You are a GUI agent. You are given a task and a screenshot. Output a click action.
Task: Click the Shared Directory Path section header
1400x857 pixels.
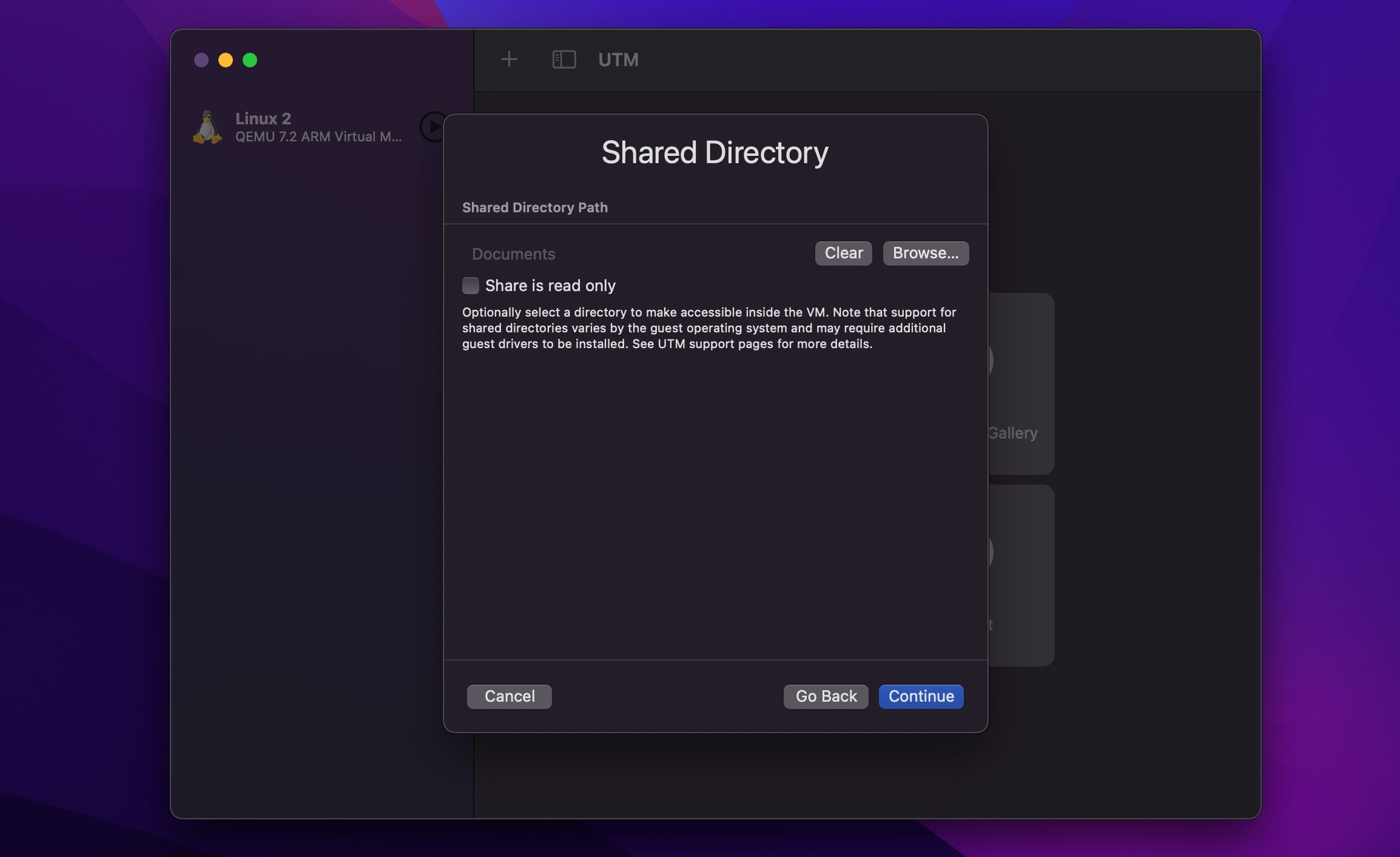click(x=534, y=207)
